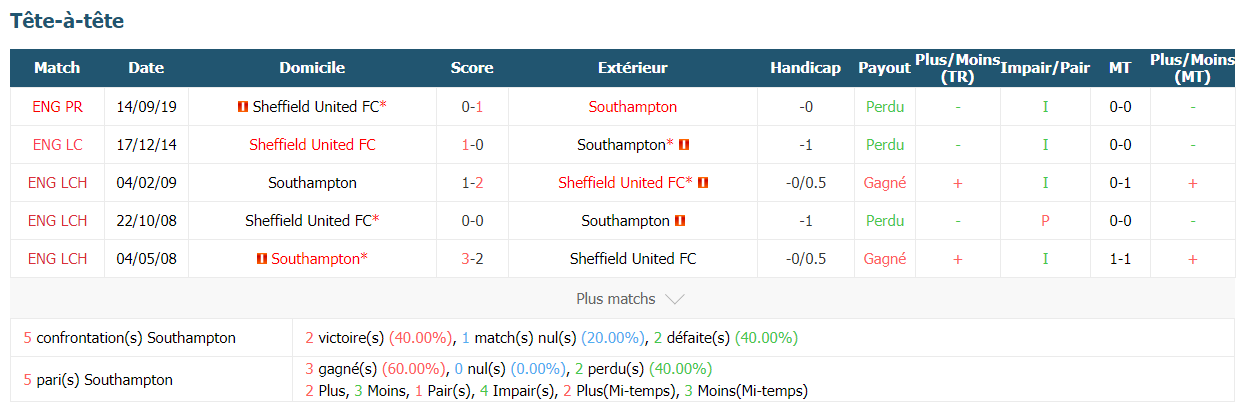Click the Tête-à-tête section heading
The image size is (1245, 411).
pos(67,20)
